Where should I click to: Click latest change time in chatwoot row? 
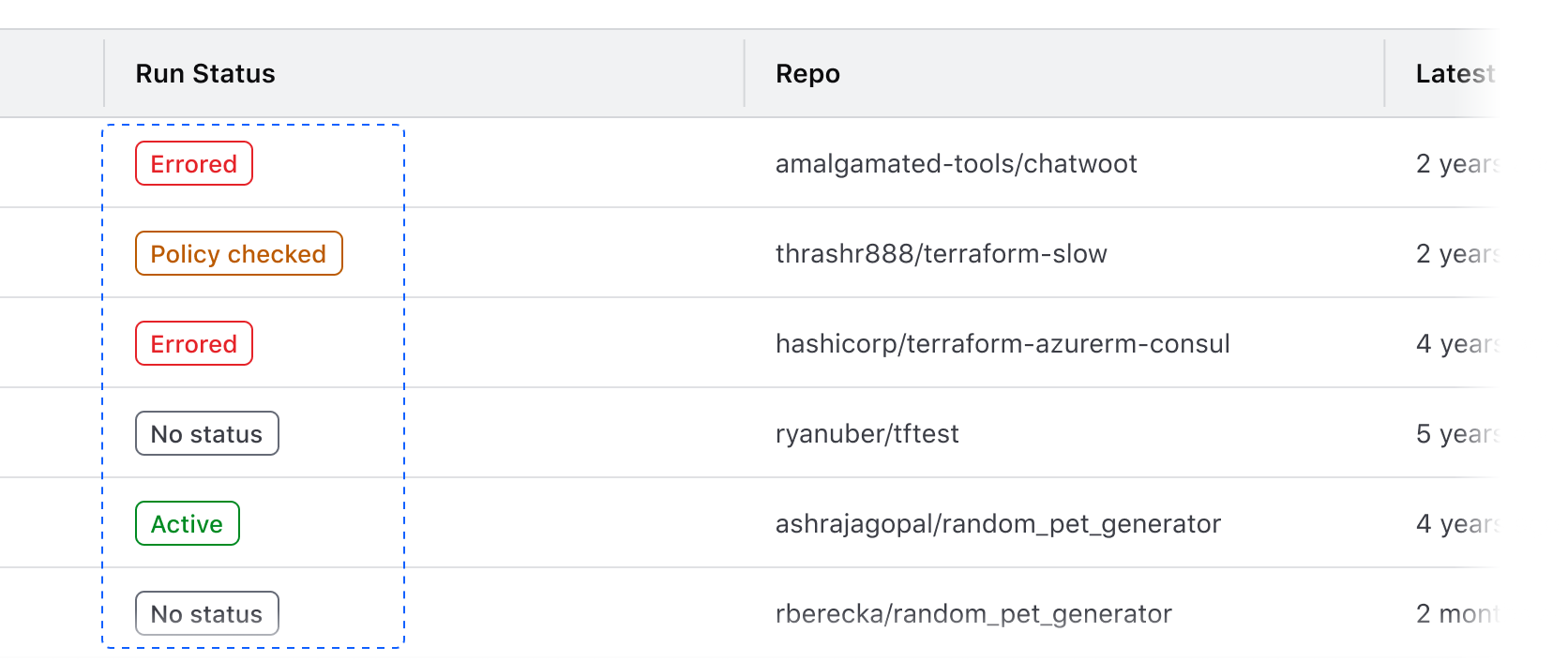coord(1456,164)
